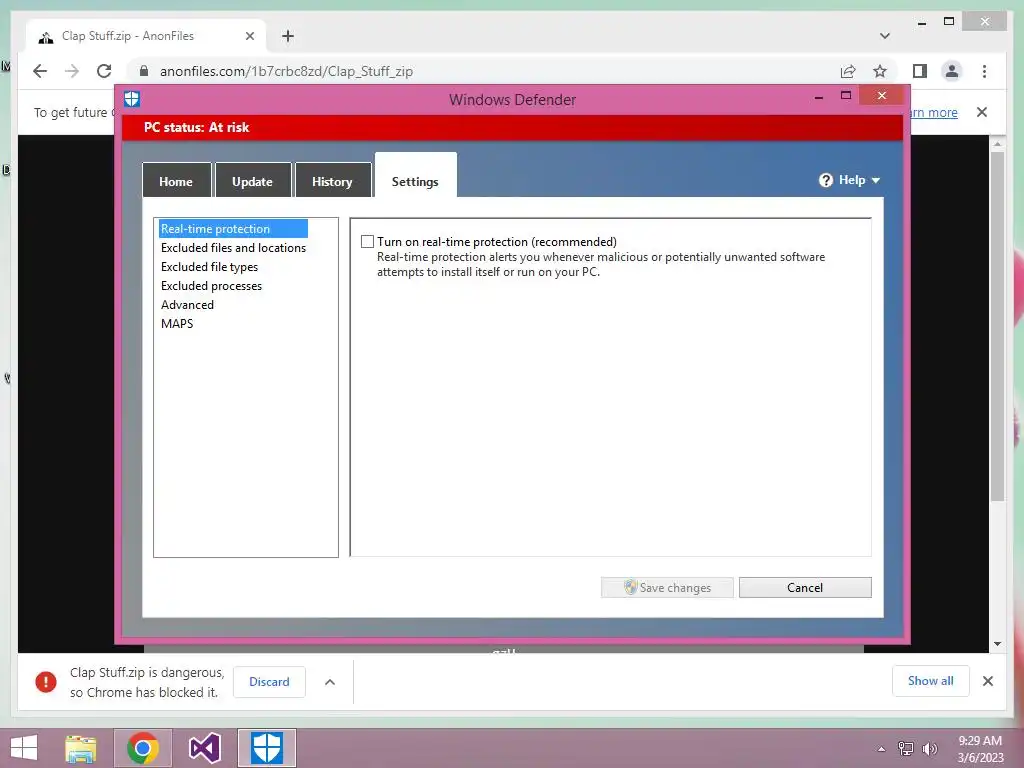Click the site lock icon in address bar
Image resolution: width=1024 pixels, height=768 pixels.
tap(144, 71)
